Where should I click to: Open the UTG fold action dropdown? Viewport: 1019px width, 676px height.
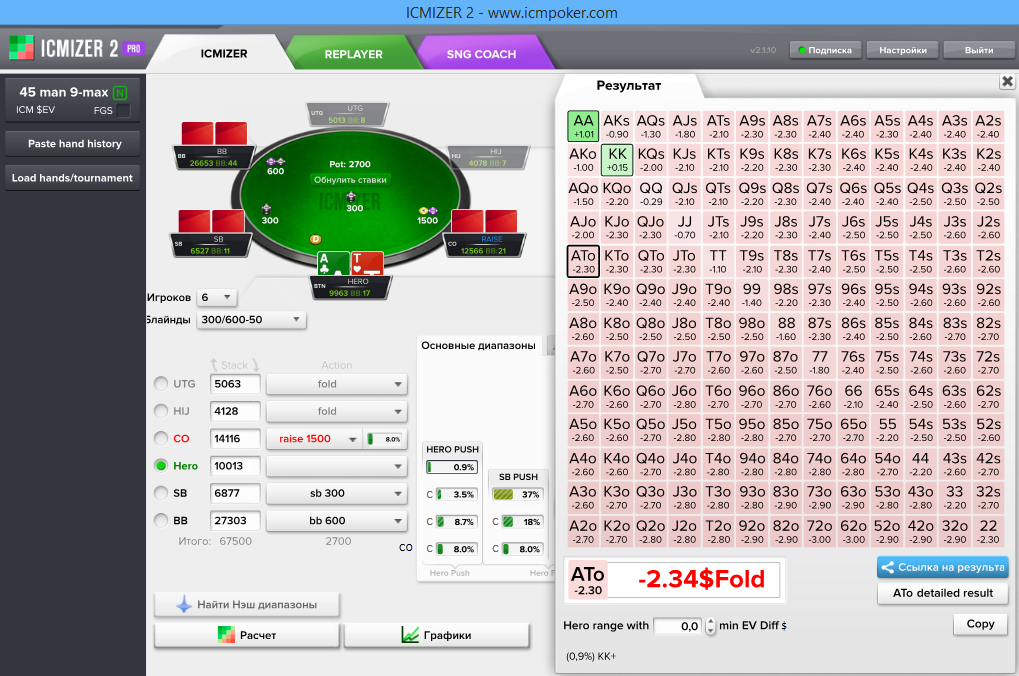(337, 384)
